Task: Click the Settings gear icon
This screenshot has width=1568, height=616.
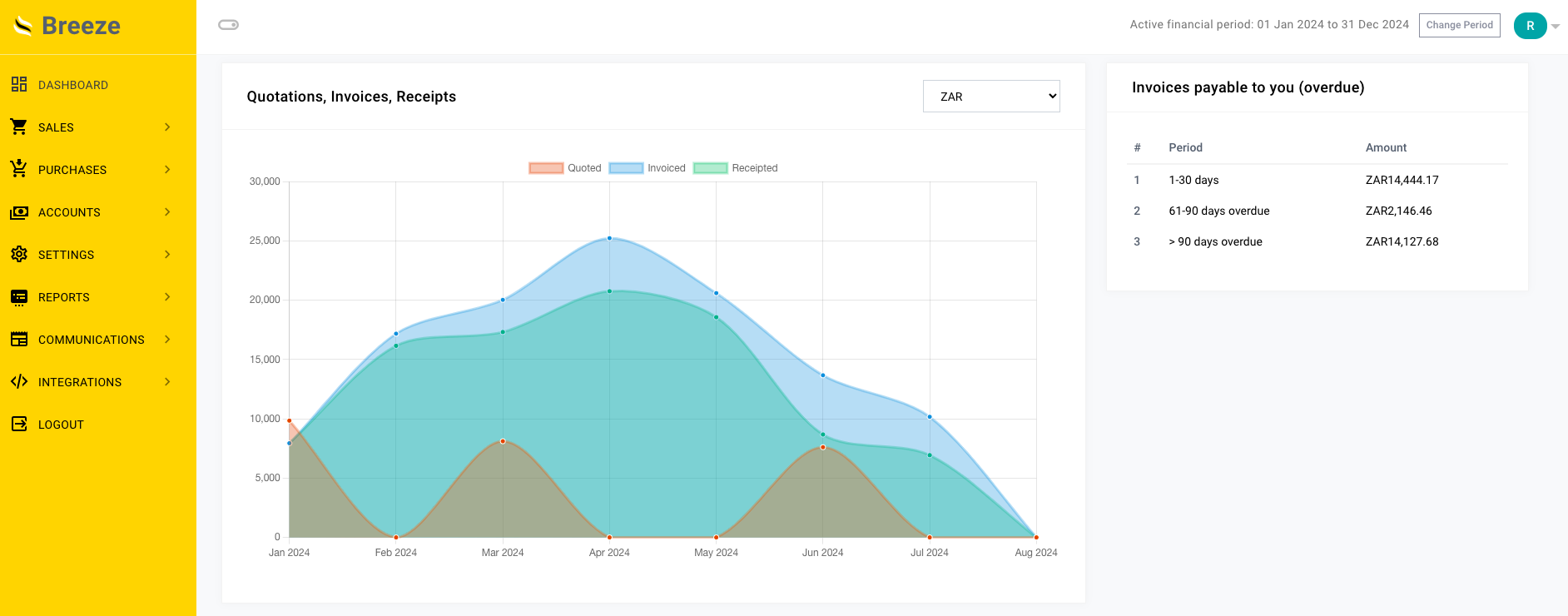Action: pyautogui.click(x=19, y=254)
